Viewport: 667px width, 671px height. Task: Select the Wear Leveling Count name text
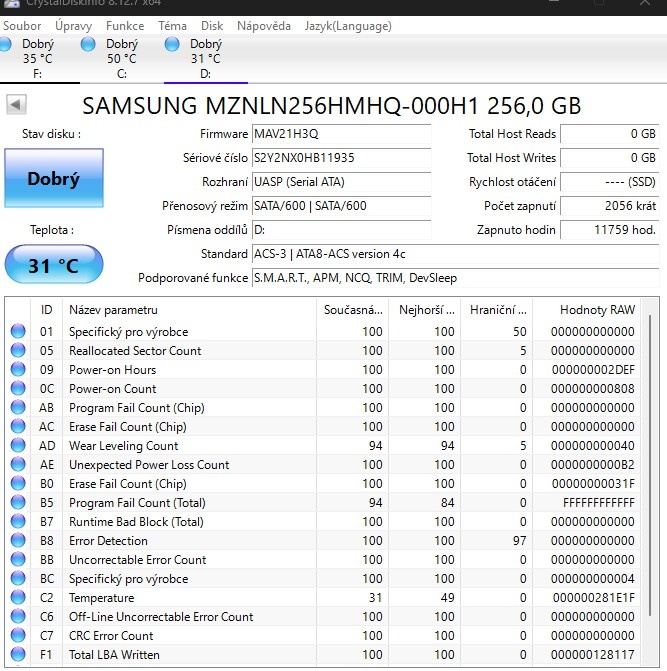point(124,446)
